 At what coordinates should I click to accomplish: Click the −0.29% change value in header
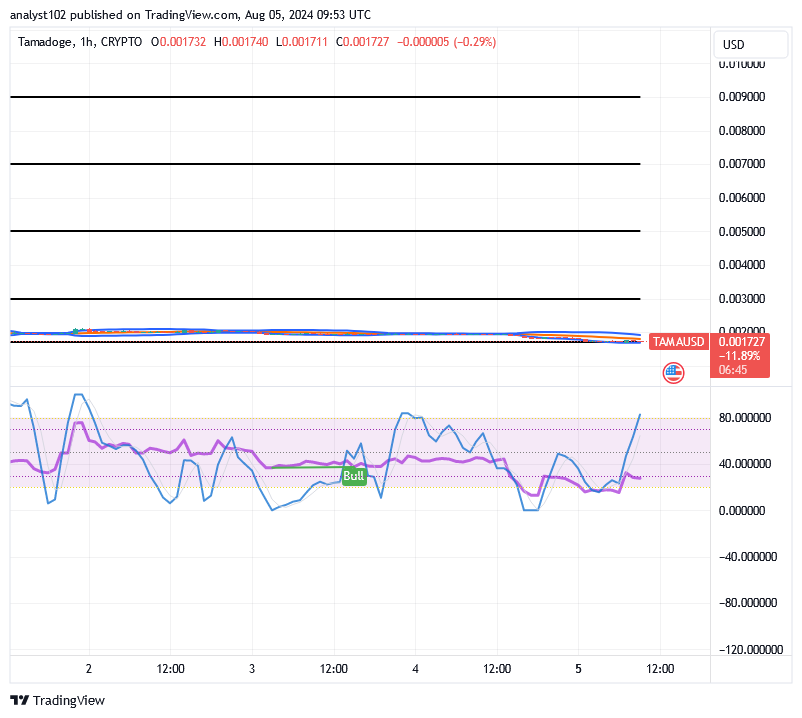pyautogui.click(x=474, y=42)
